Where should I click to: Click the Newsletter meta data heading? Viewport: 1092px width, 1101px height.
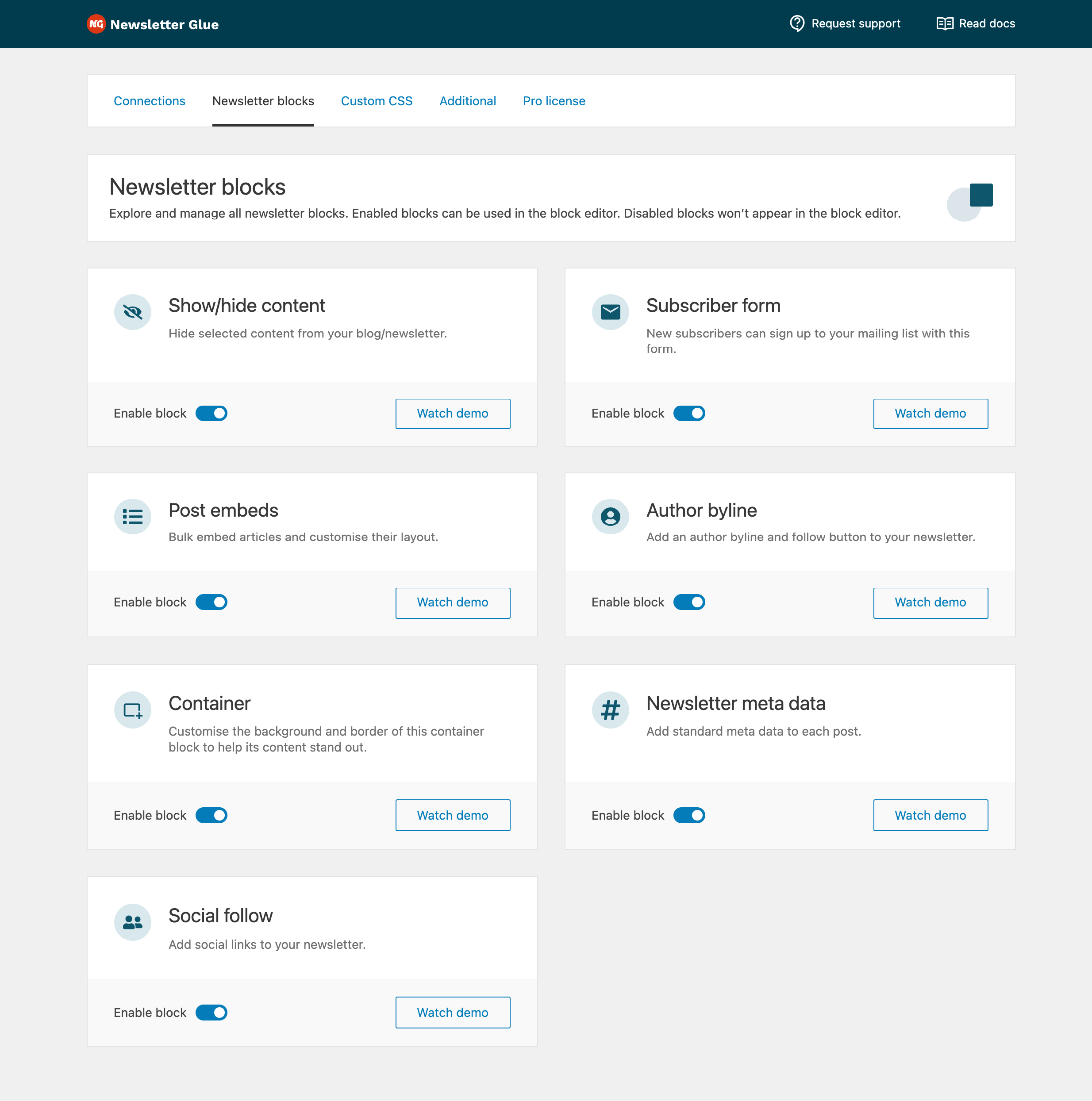click(x=735, y=703)
